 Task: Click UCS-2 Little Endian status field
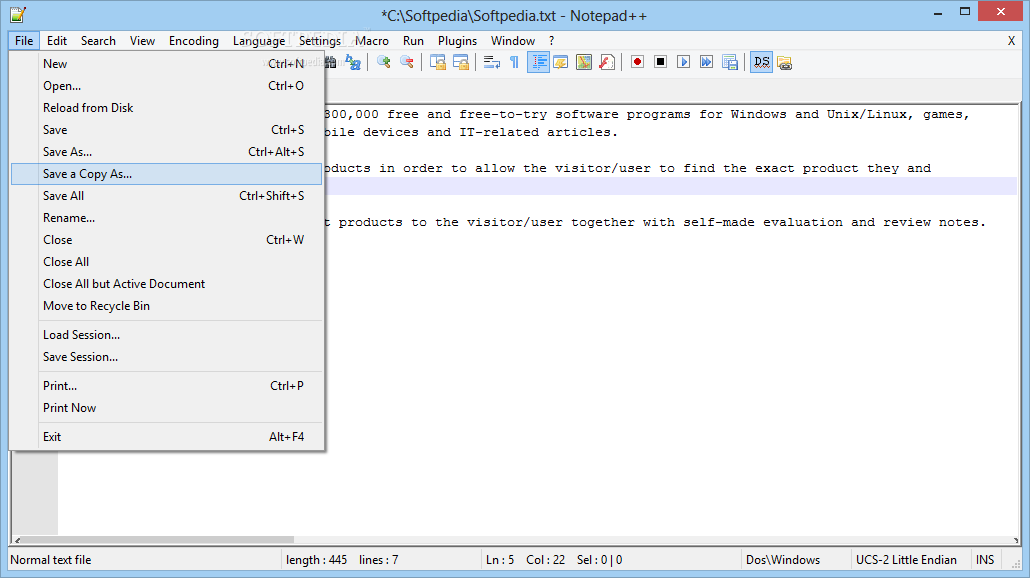(906, 560)
